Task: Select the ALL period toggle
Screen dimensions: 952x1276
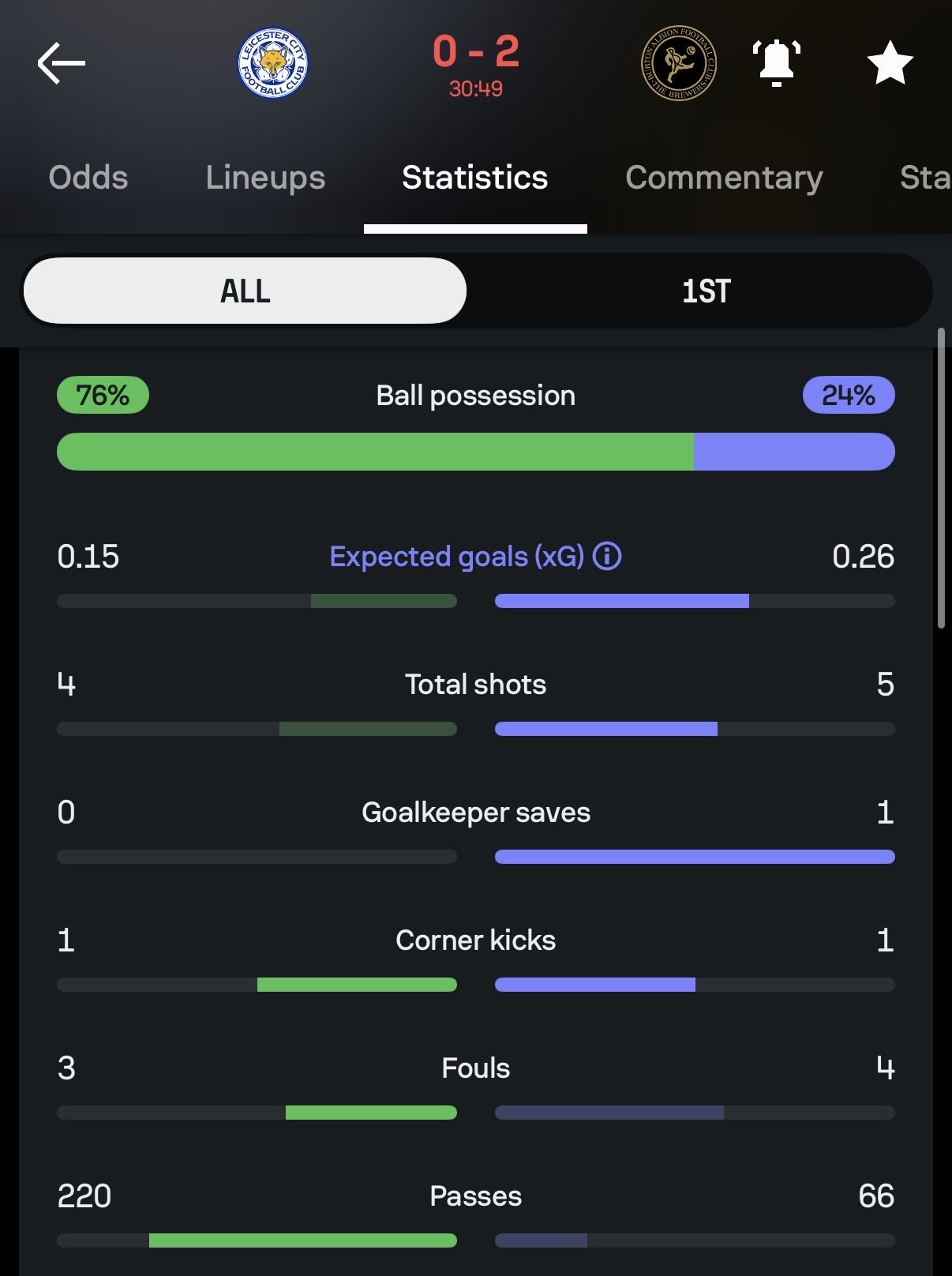Action: pos(245,291)
